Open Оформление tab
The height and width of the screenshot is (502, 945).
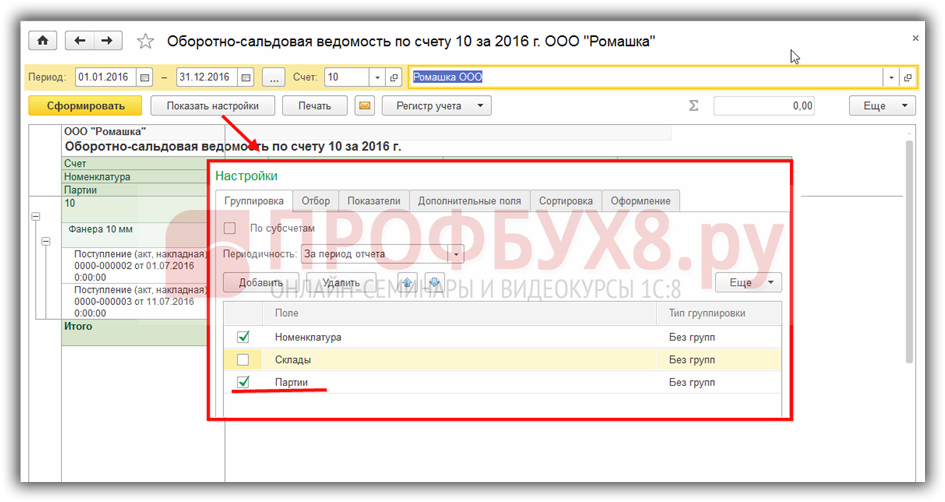coord(641,201)
